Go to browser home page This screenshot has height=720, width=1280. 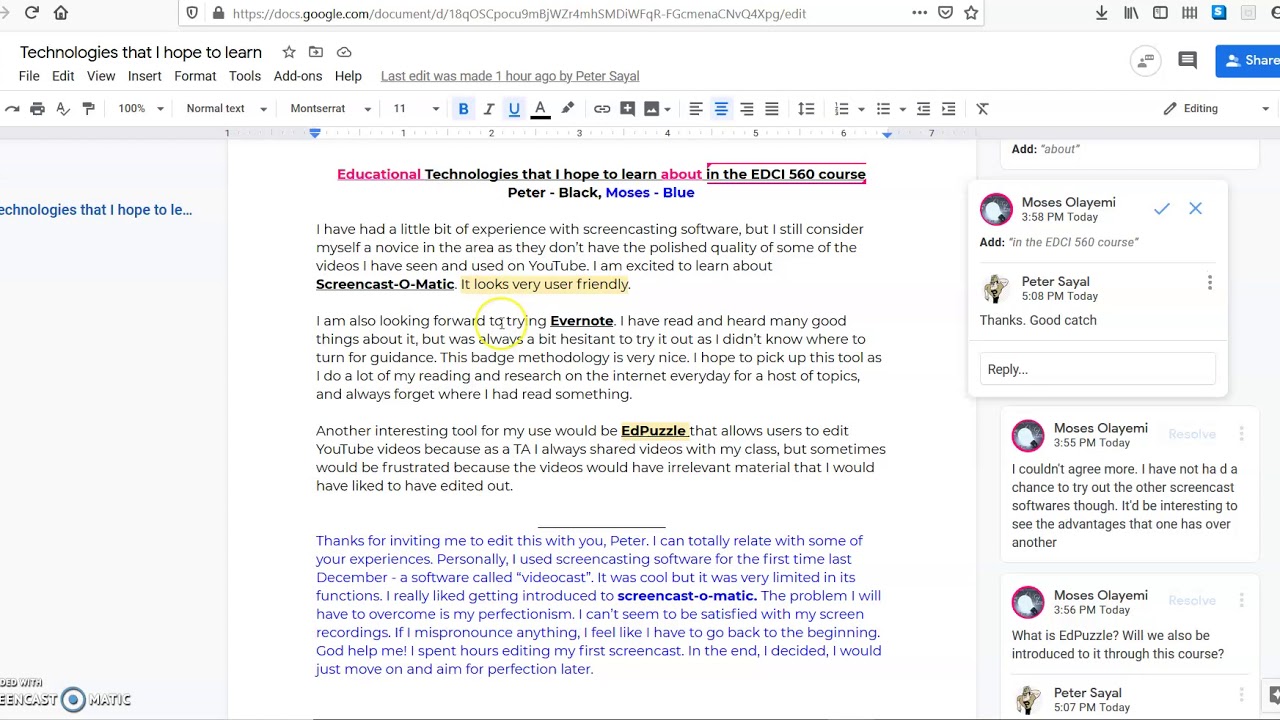[x=61, y=13]
